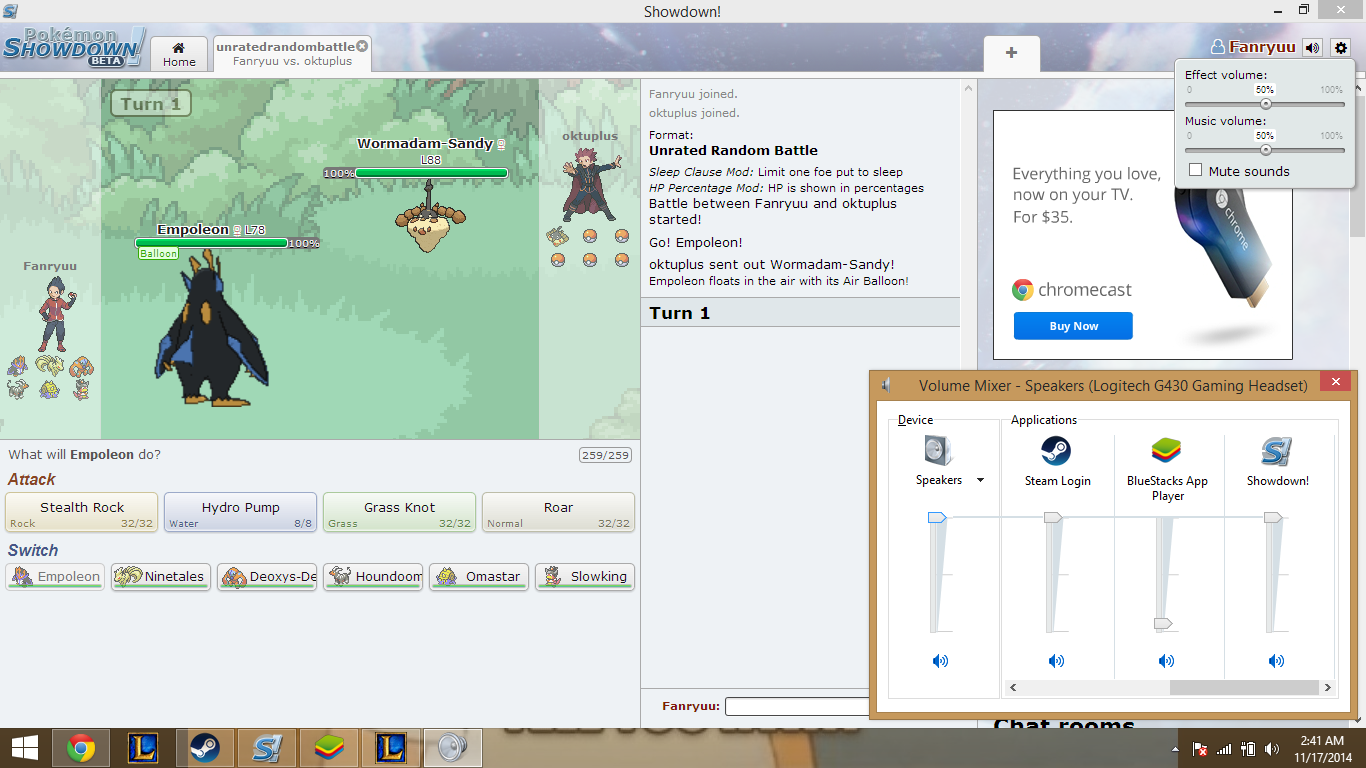
Task: Open a new room with plus tab
Action: [1011, 53]
